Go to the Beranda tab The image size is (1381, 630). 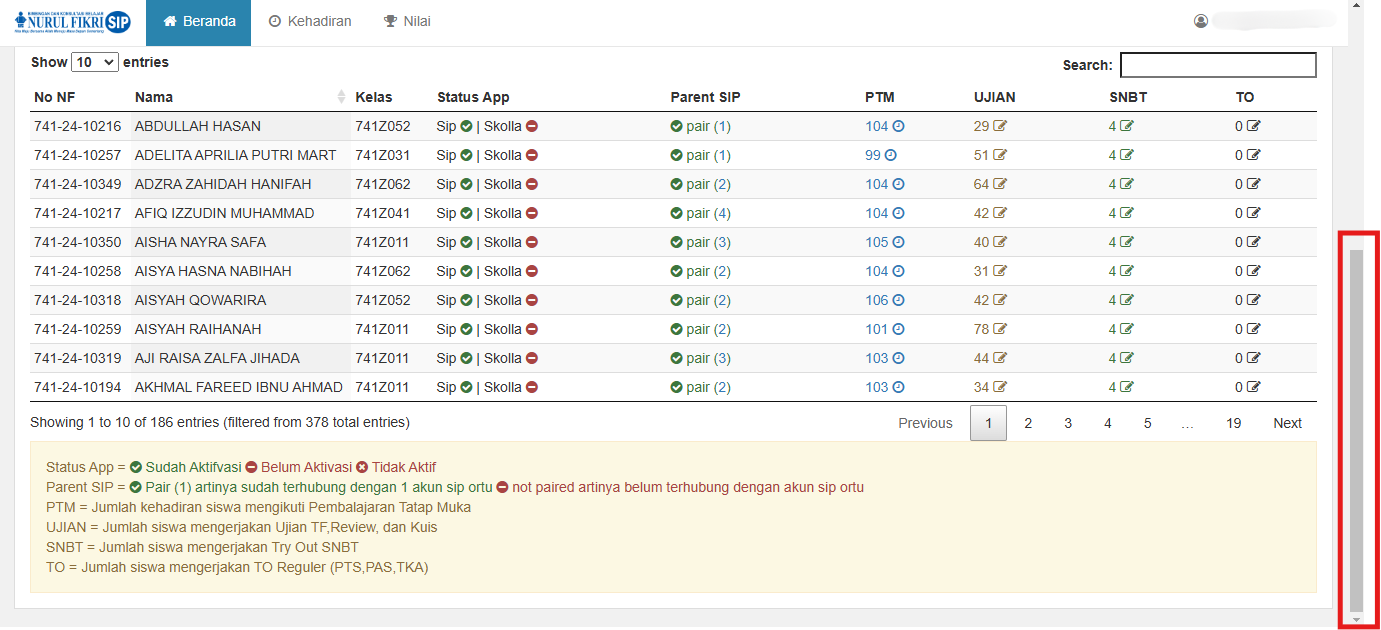tap(199, 21)
